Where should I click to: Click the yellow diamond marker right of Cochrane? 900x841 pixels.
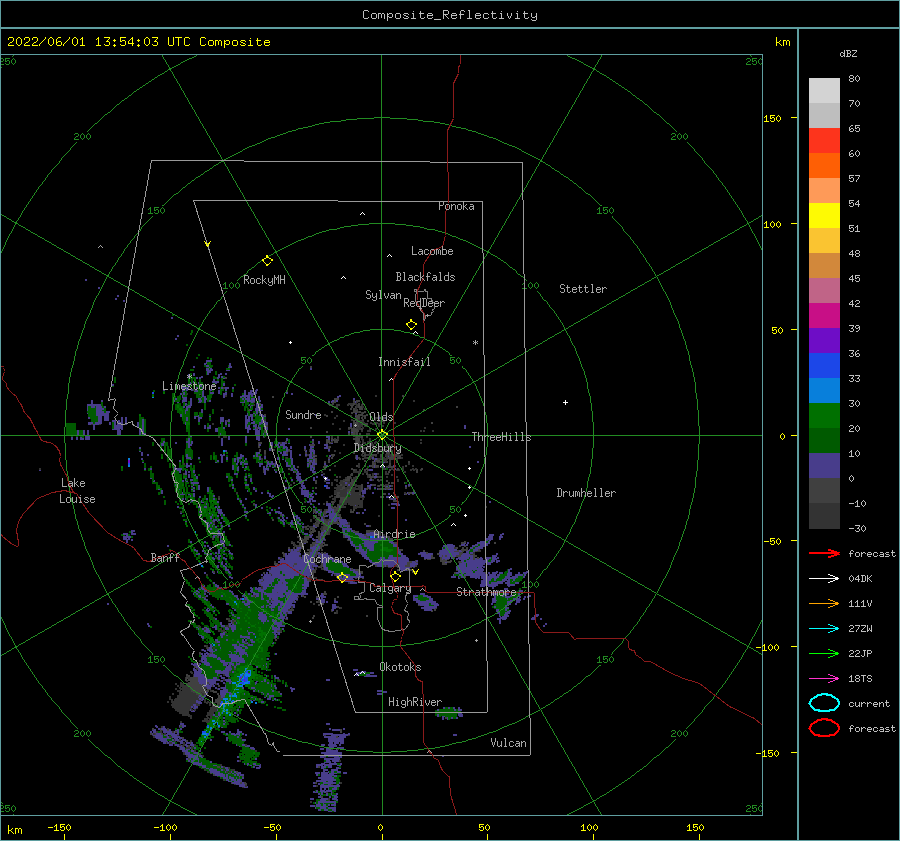coord(343,577)
